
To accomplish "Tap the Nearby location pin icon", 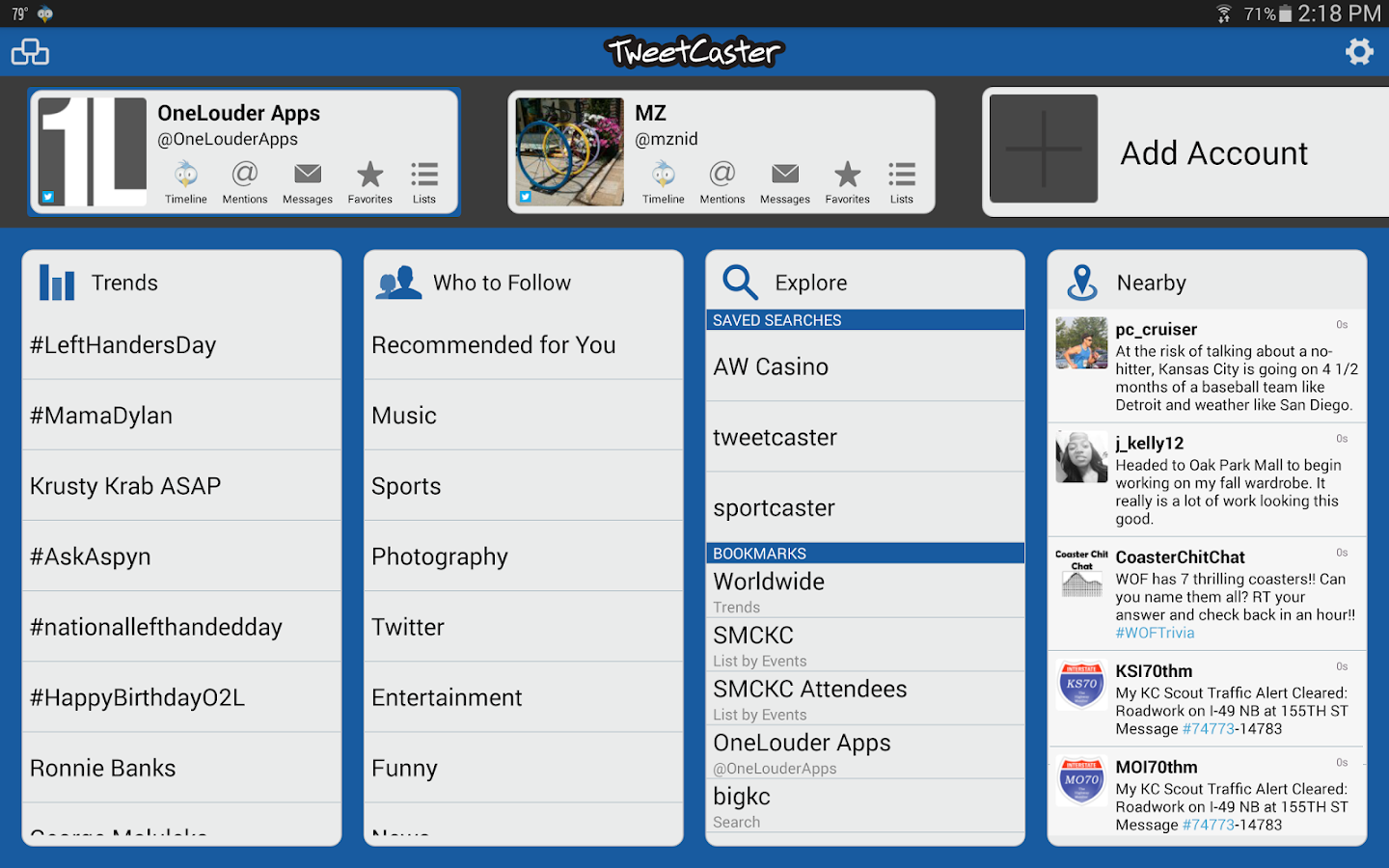I will tap(1082, 283).
